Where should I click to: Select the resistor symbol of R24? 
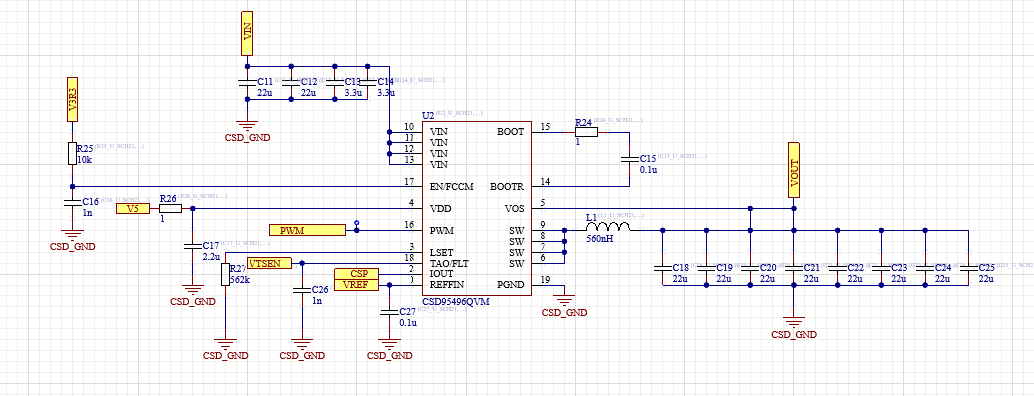click(586, 132)
